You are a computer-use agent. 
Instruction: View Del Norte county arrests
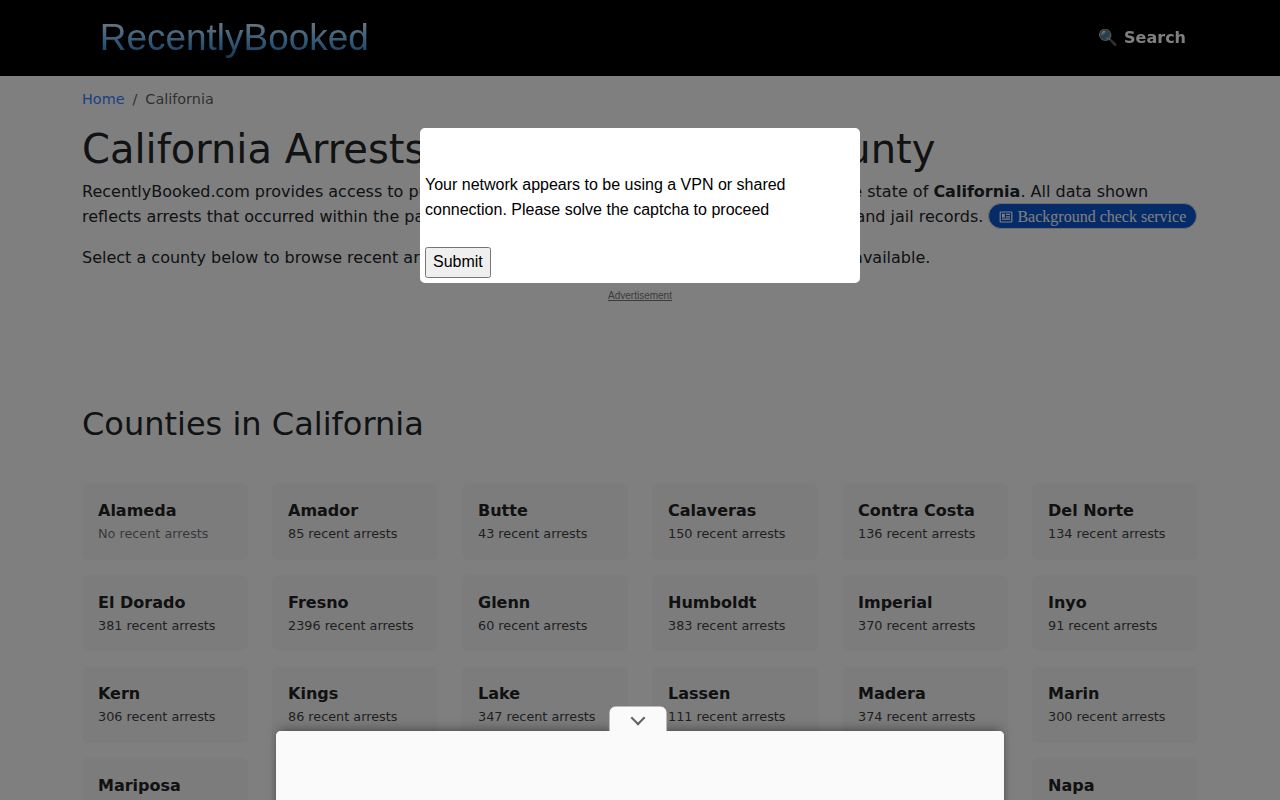tap(1115, 521)
